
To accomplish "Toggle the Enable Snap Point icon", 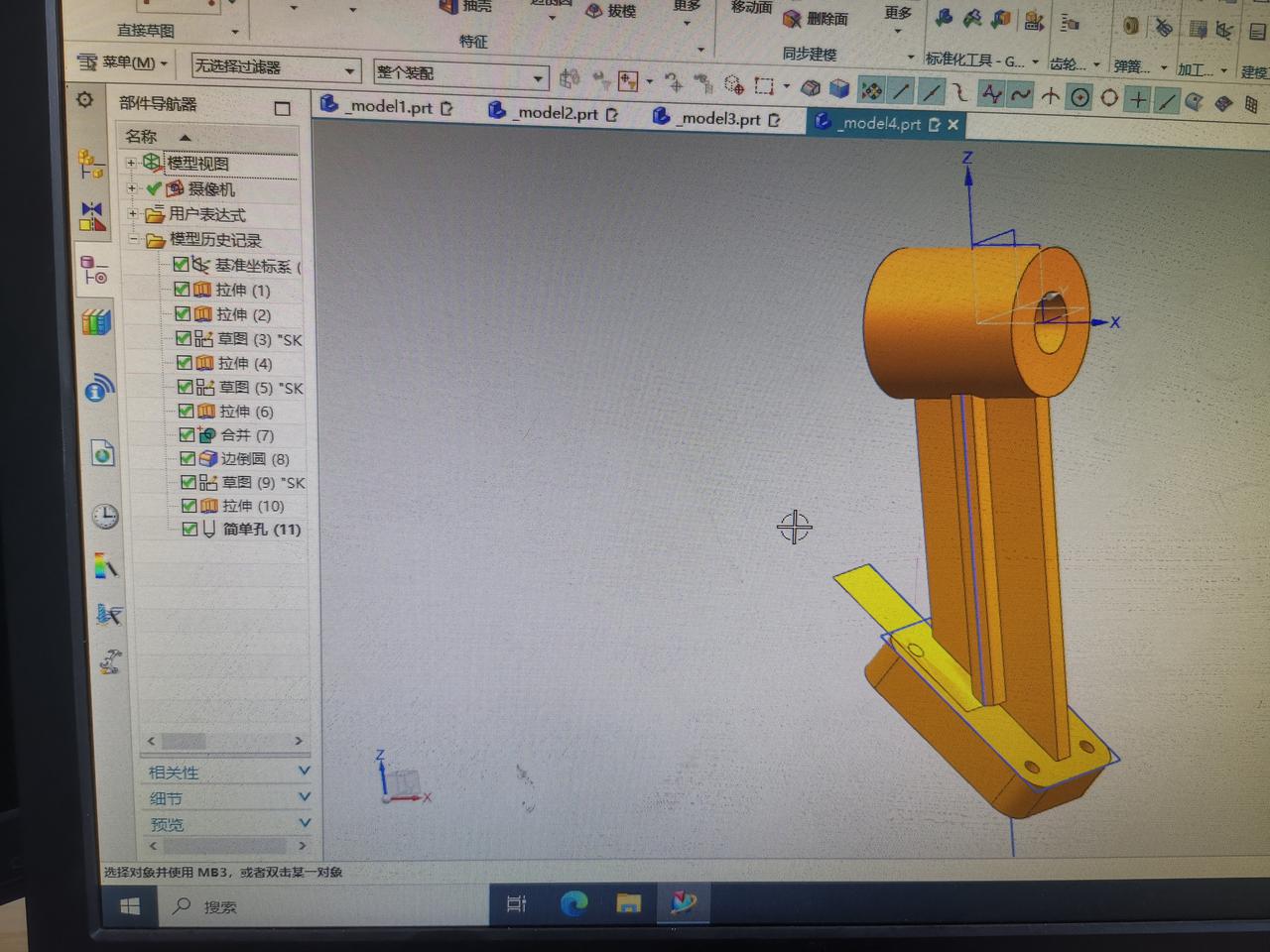I will pos(871,91).
